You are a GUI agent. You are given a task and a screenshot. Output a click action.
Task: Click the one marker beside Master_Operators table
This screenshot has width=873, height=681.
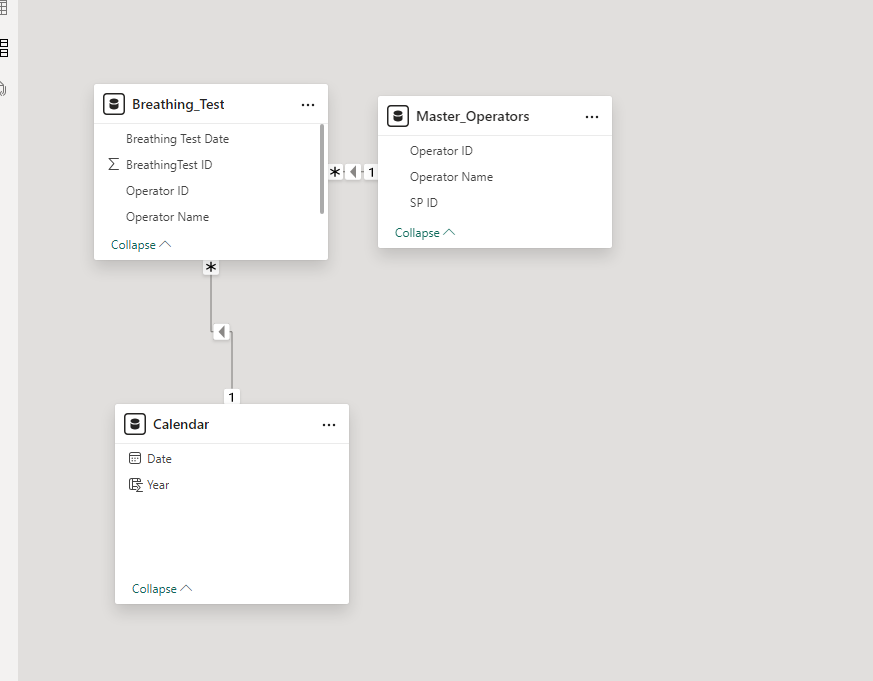point(371,172)
